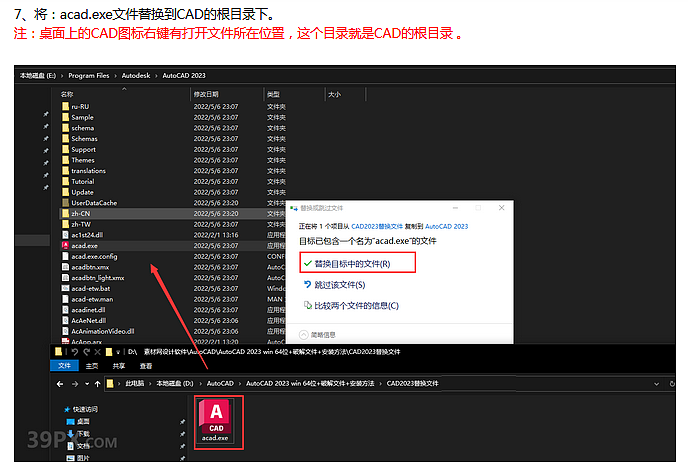
Task: Click the compare files icon in dialog
Action: (x=308, y=305)
